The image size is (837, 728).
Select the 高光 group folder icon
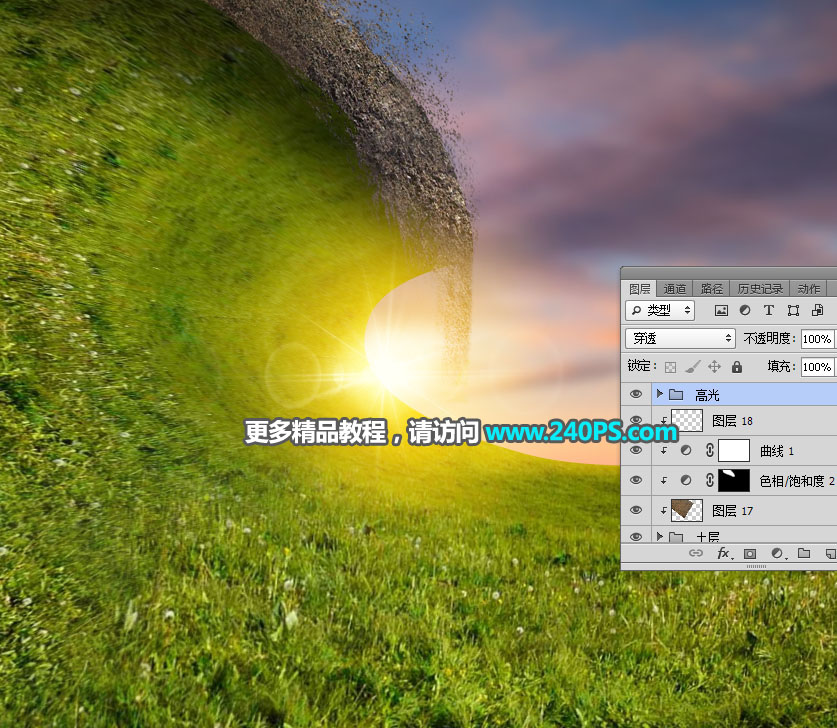click(676, 394)
